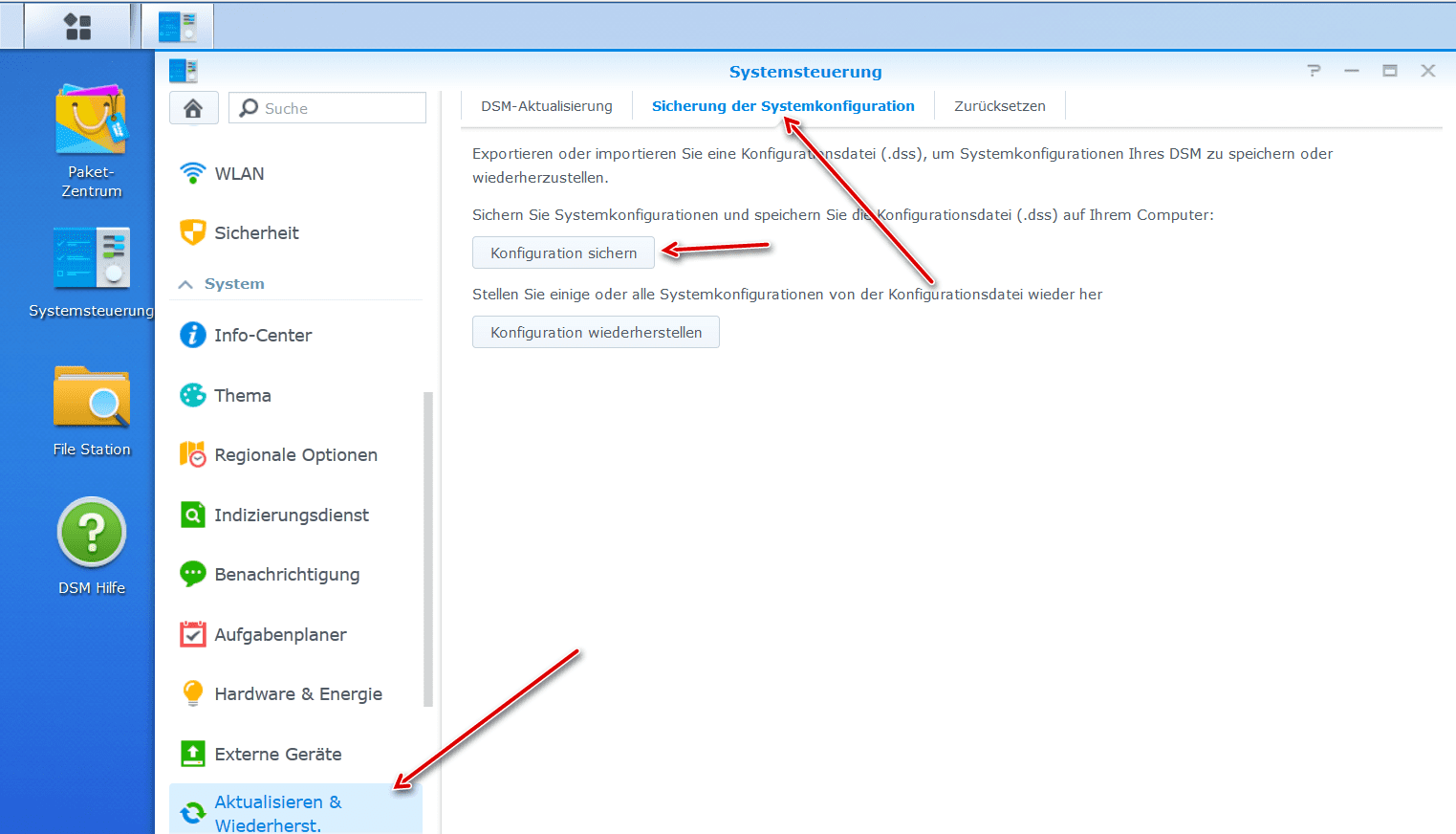Go to Control Panel home button
Viewport: 1456px width, 834px height.
click(193, 108)
